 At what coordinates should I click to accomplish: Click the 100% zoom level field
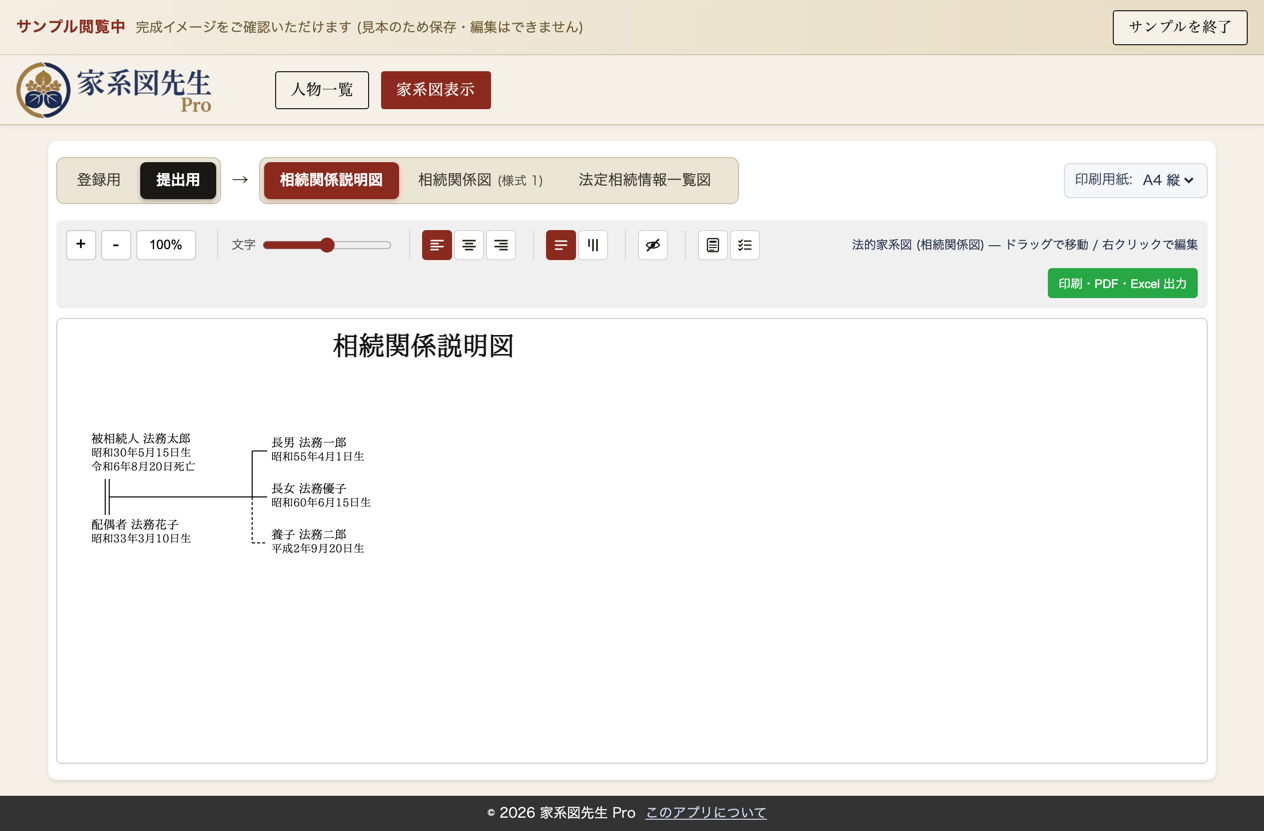click(166, 245)
